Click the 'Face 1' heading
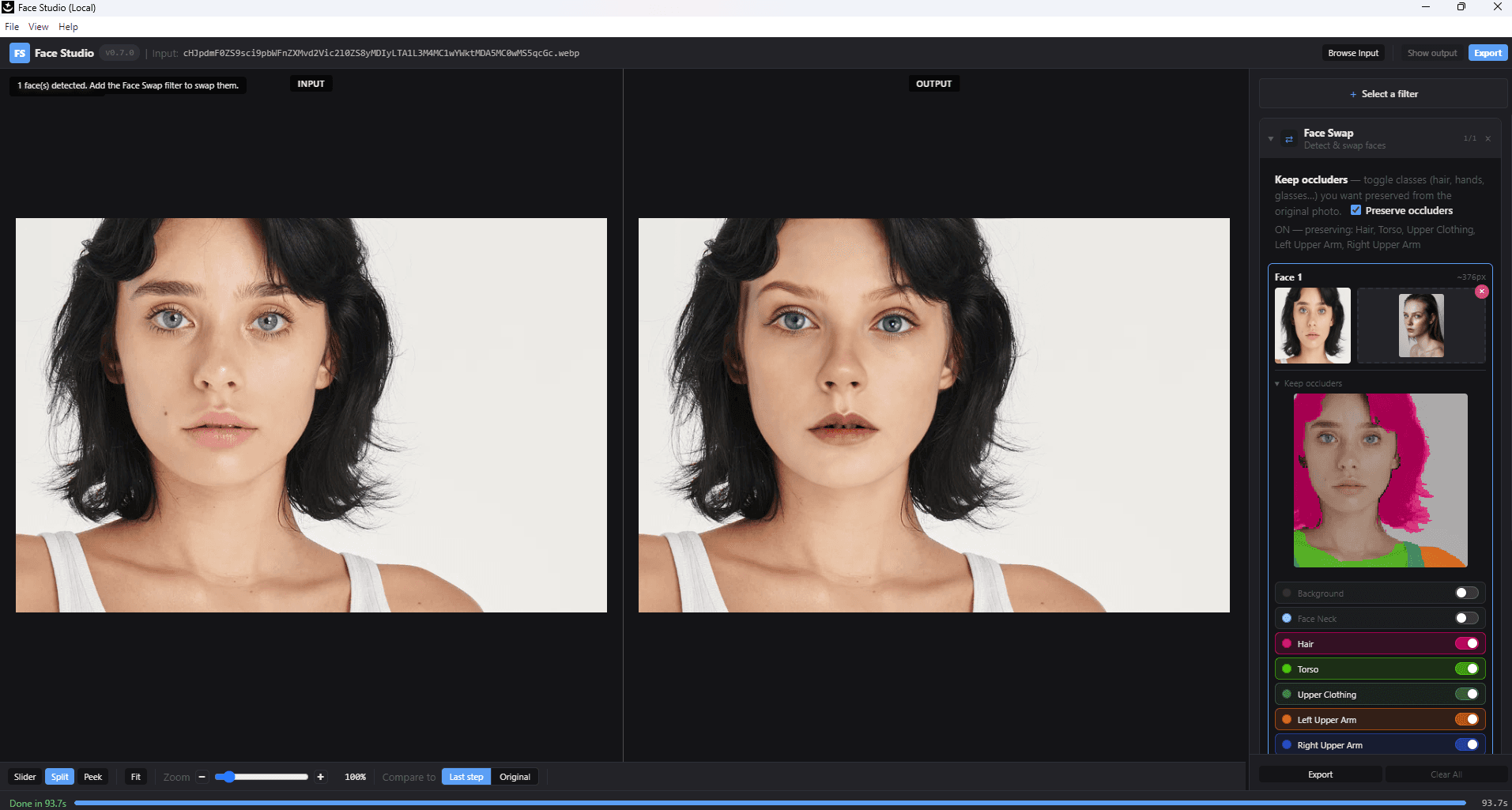The width and height of the screenshot is (1512, 810). click(x=1288, y=277)
